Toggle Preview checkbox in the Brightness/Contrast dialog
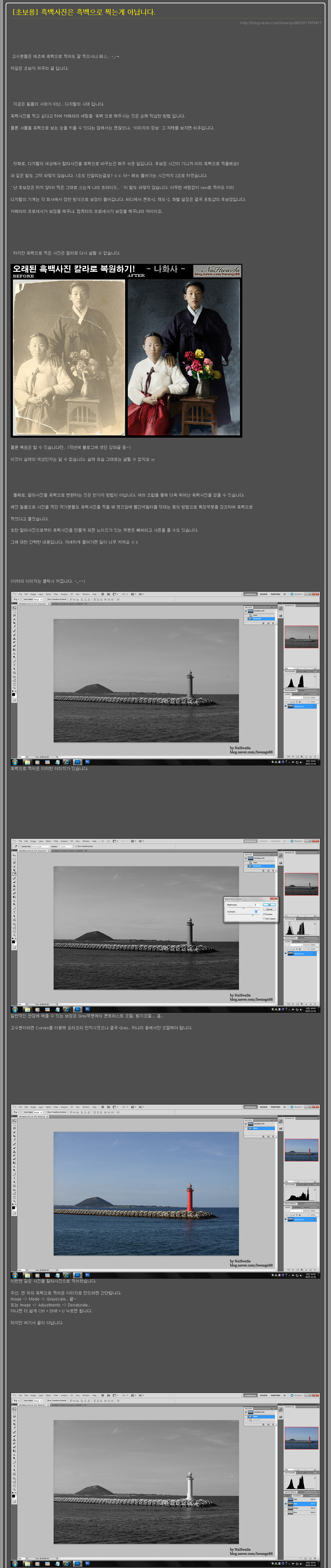 (263, 914)
